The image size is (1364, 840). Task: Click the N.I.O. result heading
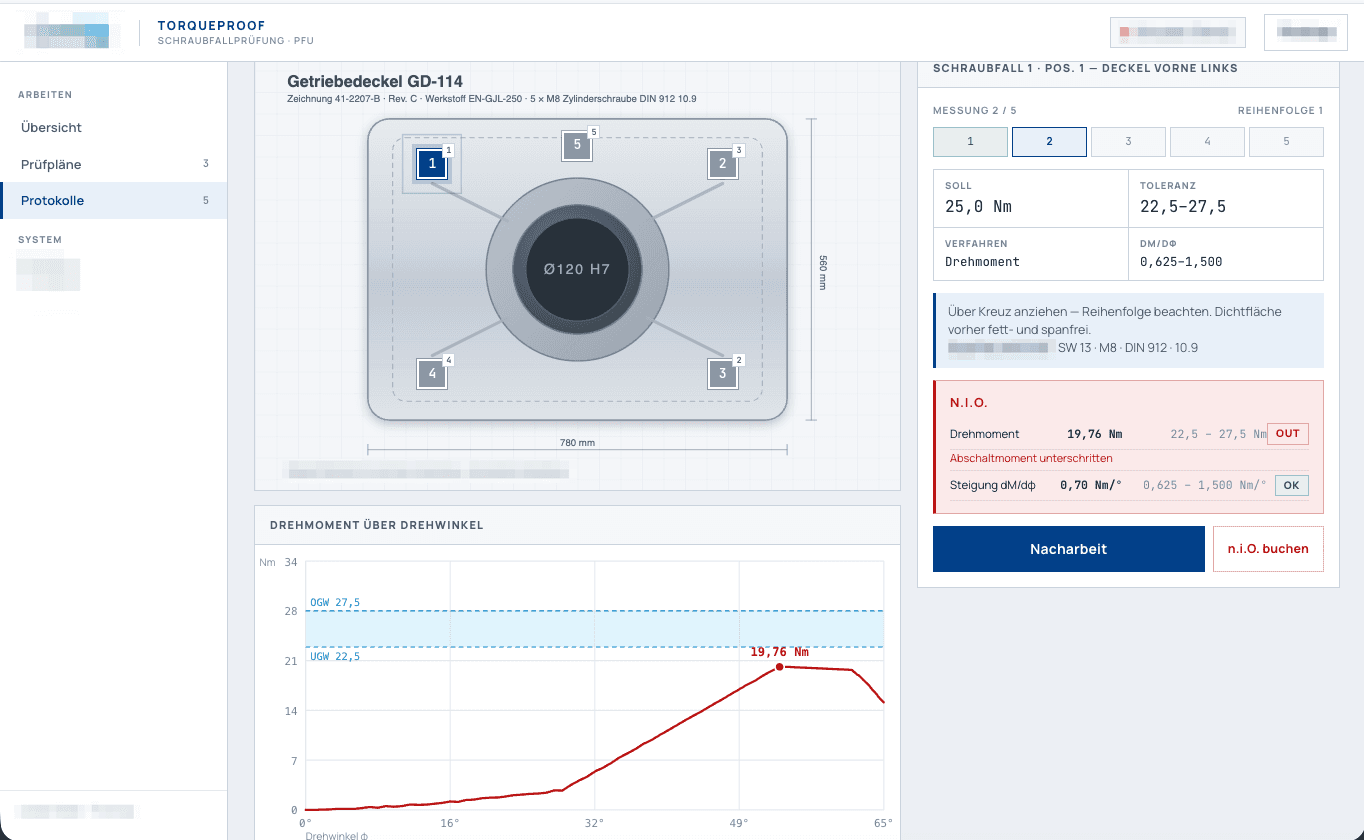(x=969, y=403)
